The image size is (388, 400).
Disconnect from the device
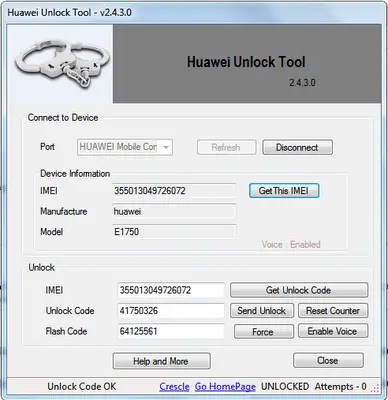(x=297, y=147)
